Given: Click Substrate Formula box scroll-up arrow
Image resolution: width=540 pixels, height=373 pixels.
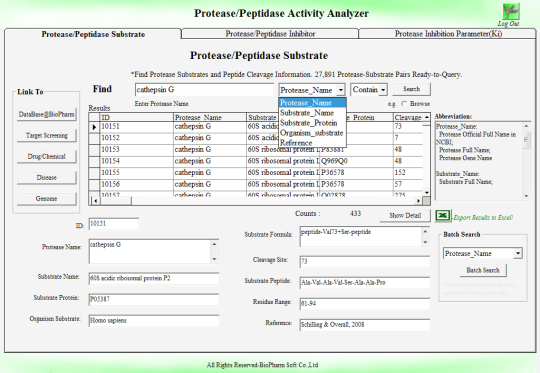Looking at the screenshot, I should 425,231.
